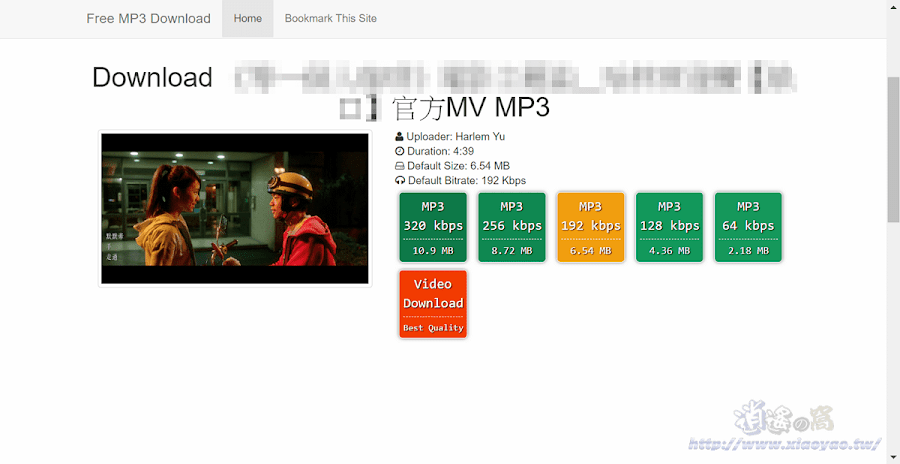
Task: Select the Uploader: Harlem Yu text
Action: coord(456,137)
